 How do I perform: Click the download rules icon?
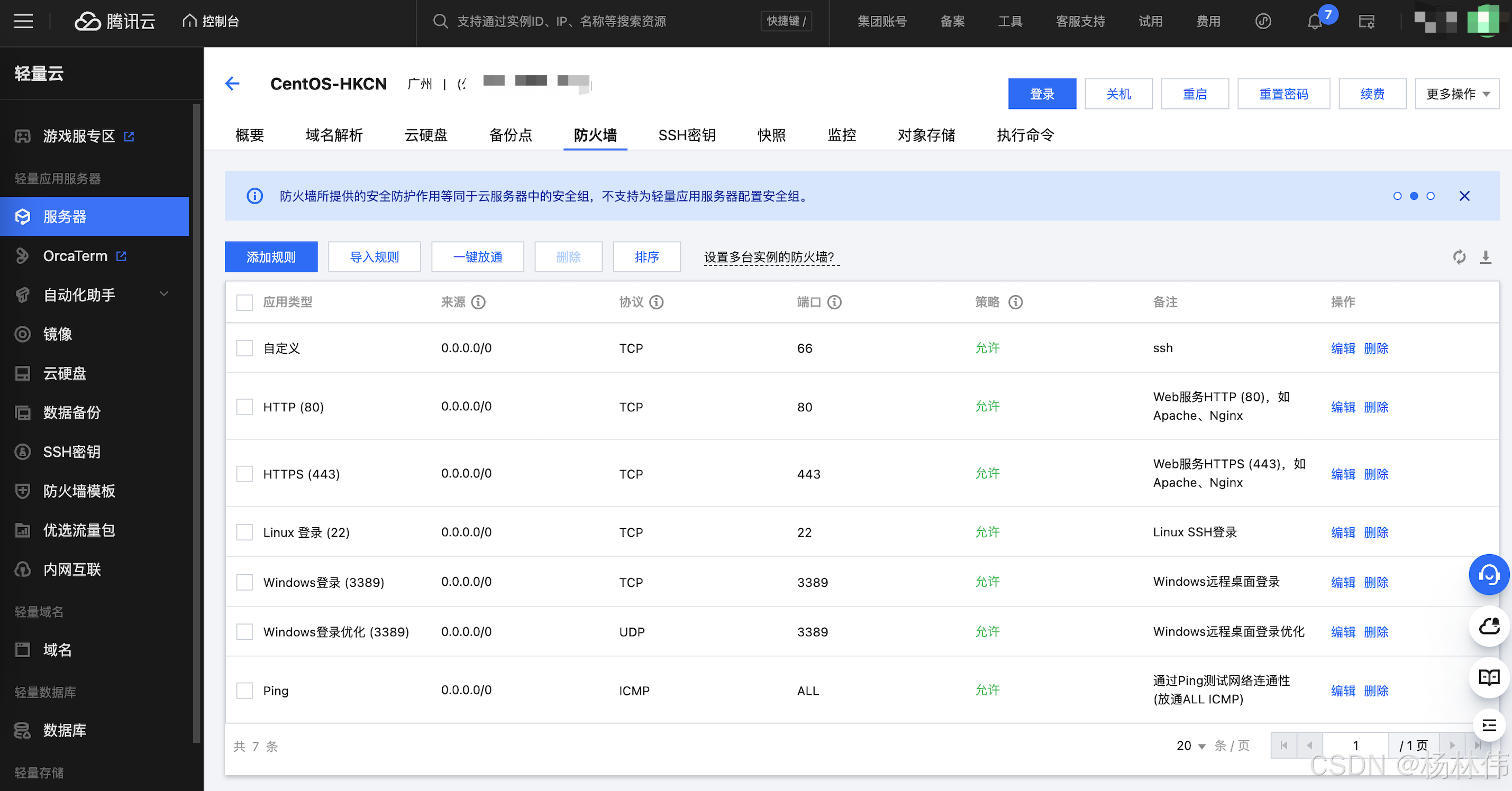click(1486, 256)
